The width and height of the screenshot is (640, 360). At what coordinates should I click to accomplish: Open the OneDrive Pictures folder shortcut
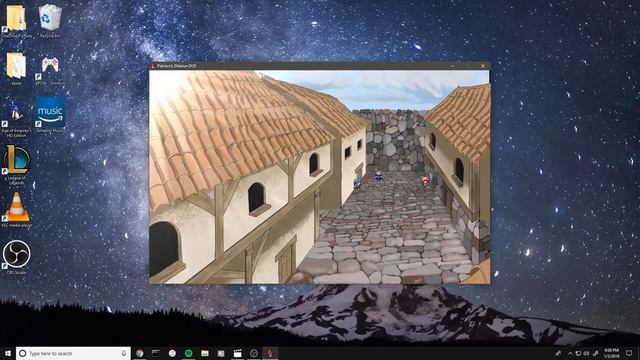click(x=16, y=21)
